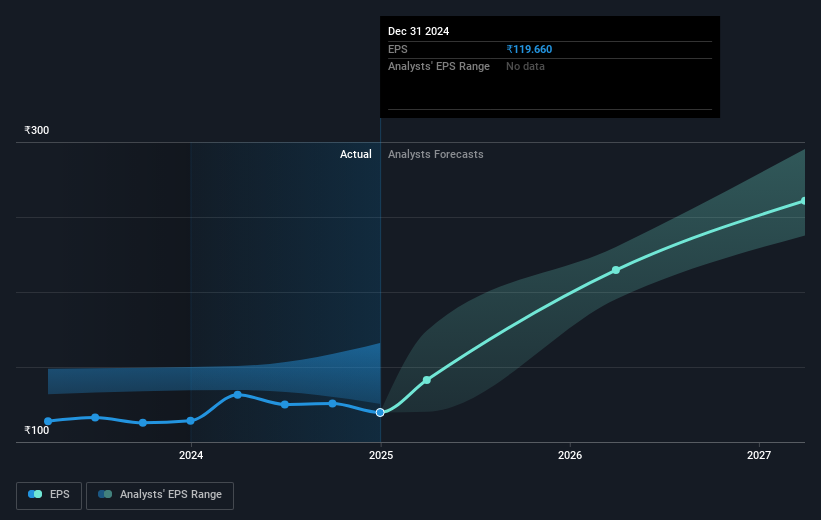Select the late-2024 EPS data point before 2025
Image resolution: width=821 pixels, height=520 pixels.
(x=332, y=403)
